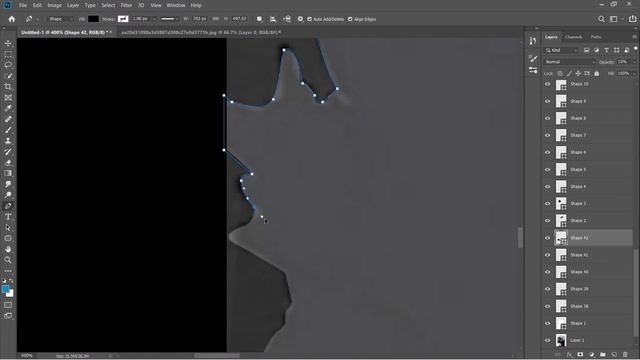
Task: Hide the Shape 6 layer
Action: click(x=547, y=152)
